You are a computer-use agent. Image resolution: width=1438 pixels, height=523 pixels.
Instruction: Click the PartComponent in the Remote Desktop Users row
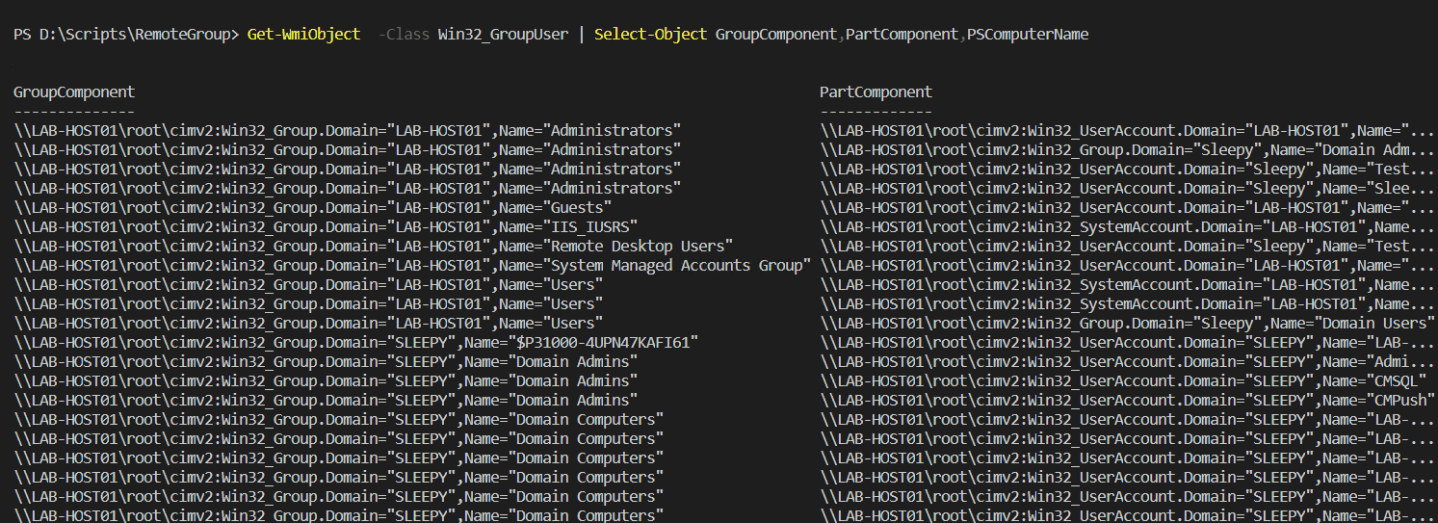pos(1128,246)
